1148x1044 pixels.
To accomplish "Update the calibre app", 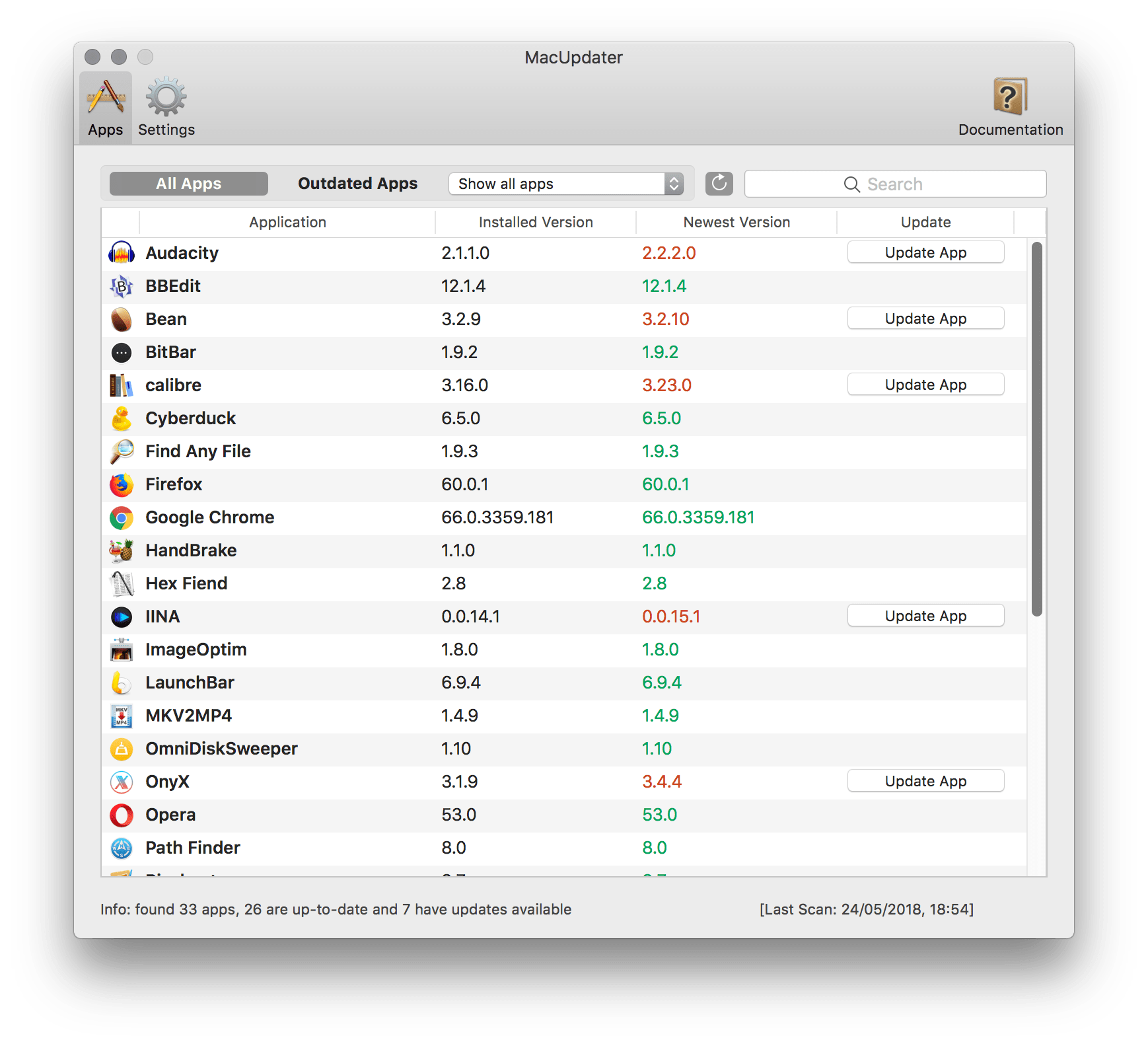I will 925,385.
